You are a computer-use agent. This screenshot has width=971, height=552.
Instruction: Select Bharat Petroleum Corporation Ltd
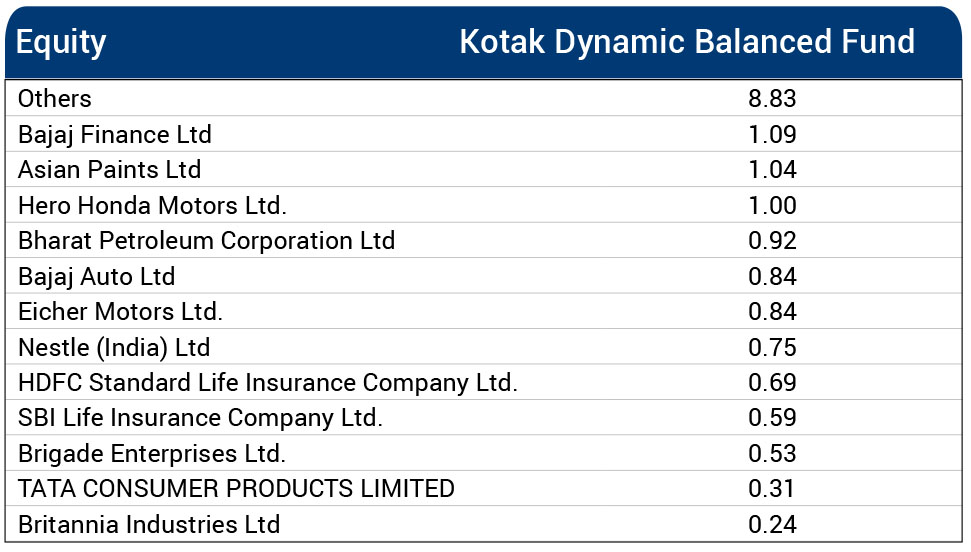[206, 241]
